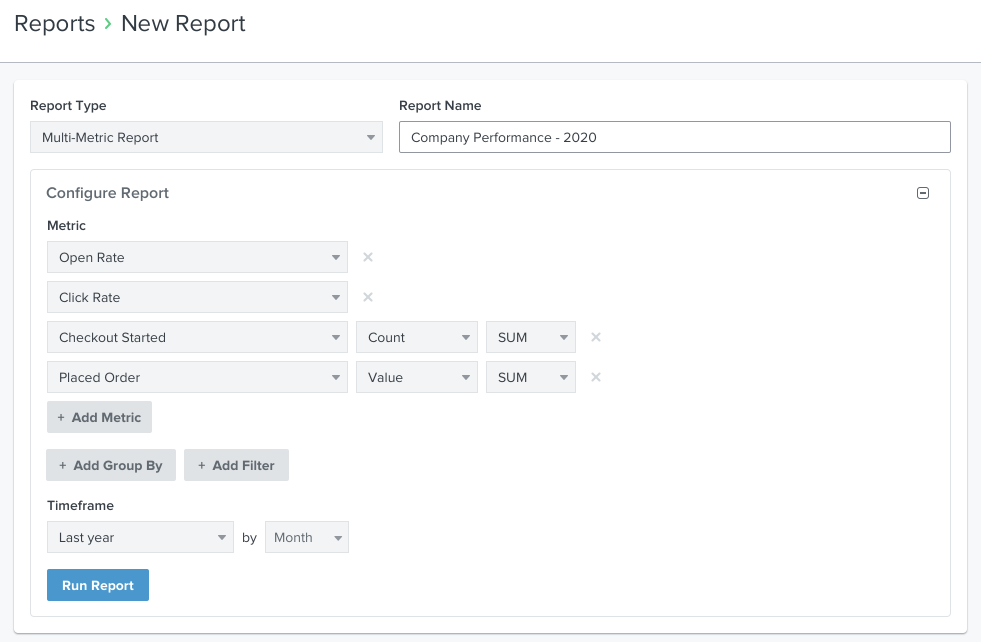
Task: Remove the Placed Order metric
Action: [x=595, y=377]
